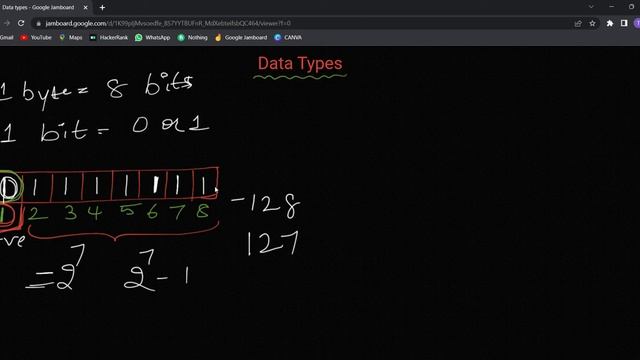The height and width of the screenshot is (360, 640).
Task: Open the HackerRank bookmark
Action: [x=109, y=38]
